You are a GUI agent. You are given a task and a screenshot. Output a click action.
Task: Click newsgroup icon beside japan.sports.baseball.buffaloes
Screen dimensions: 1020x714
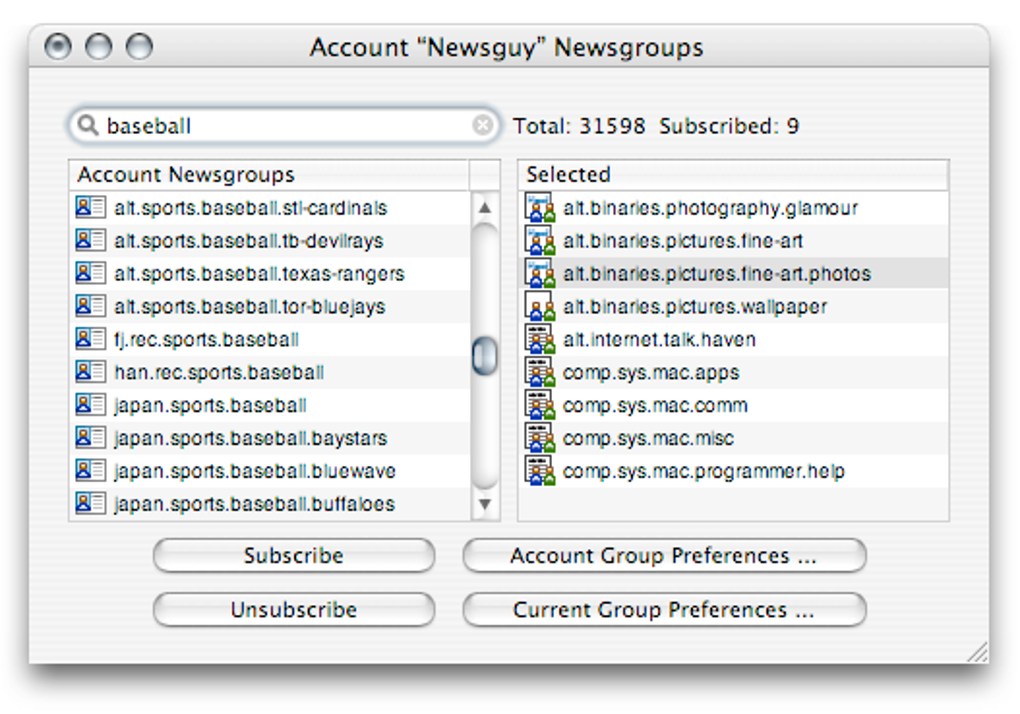pyautogui.click(x=90, y=503)
